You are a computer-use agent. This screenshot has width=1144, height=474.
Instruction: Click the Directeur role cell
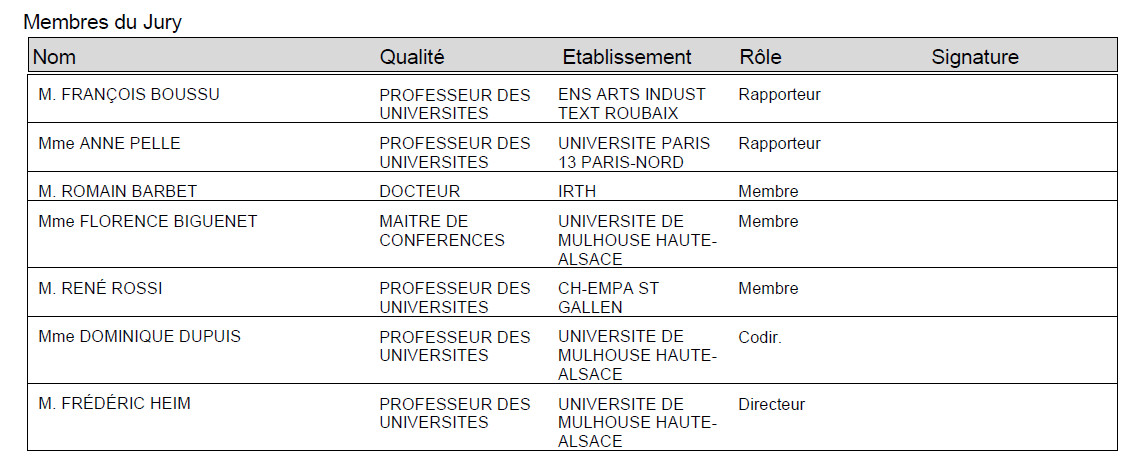(x=771, y=404)
